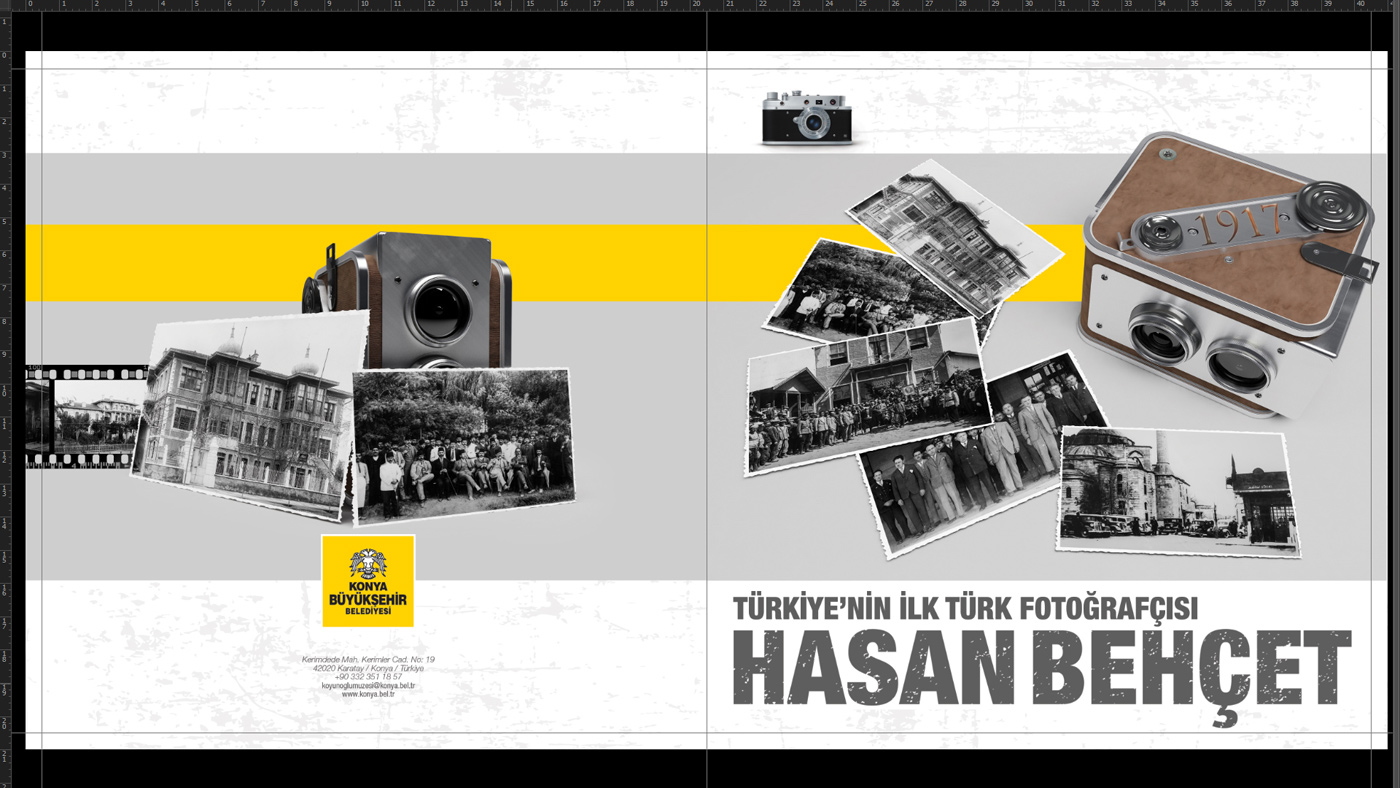Click the '42020 Karatay / Konya / Türkiye' line

click(x=368, y=669)
